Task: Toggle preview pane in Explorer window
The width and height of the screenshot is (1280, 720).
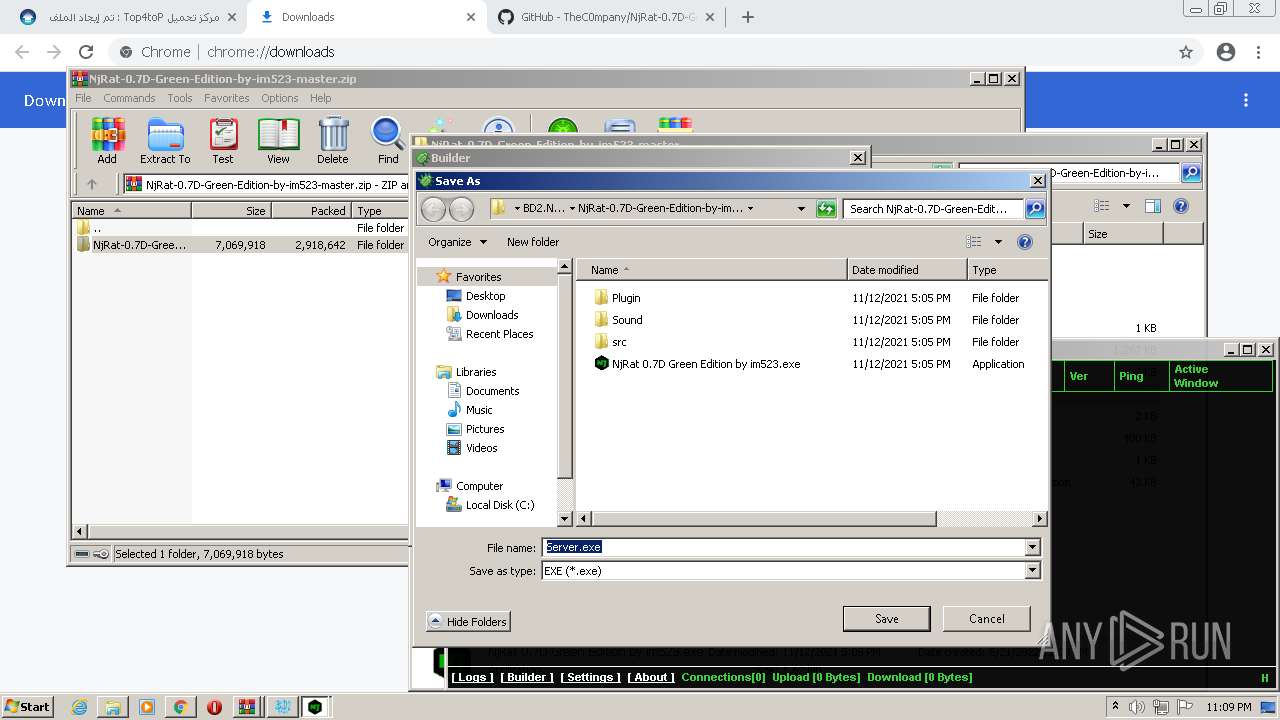Action: tap(1152, 206)
